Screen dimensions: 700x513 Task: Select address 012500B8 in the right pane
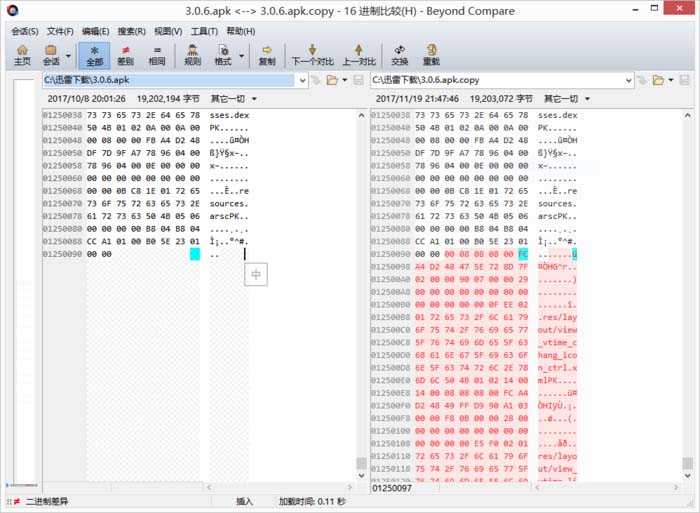point(391,317)
